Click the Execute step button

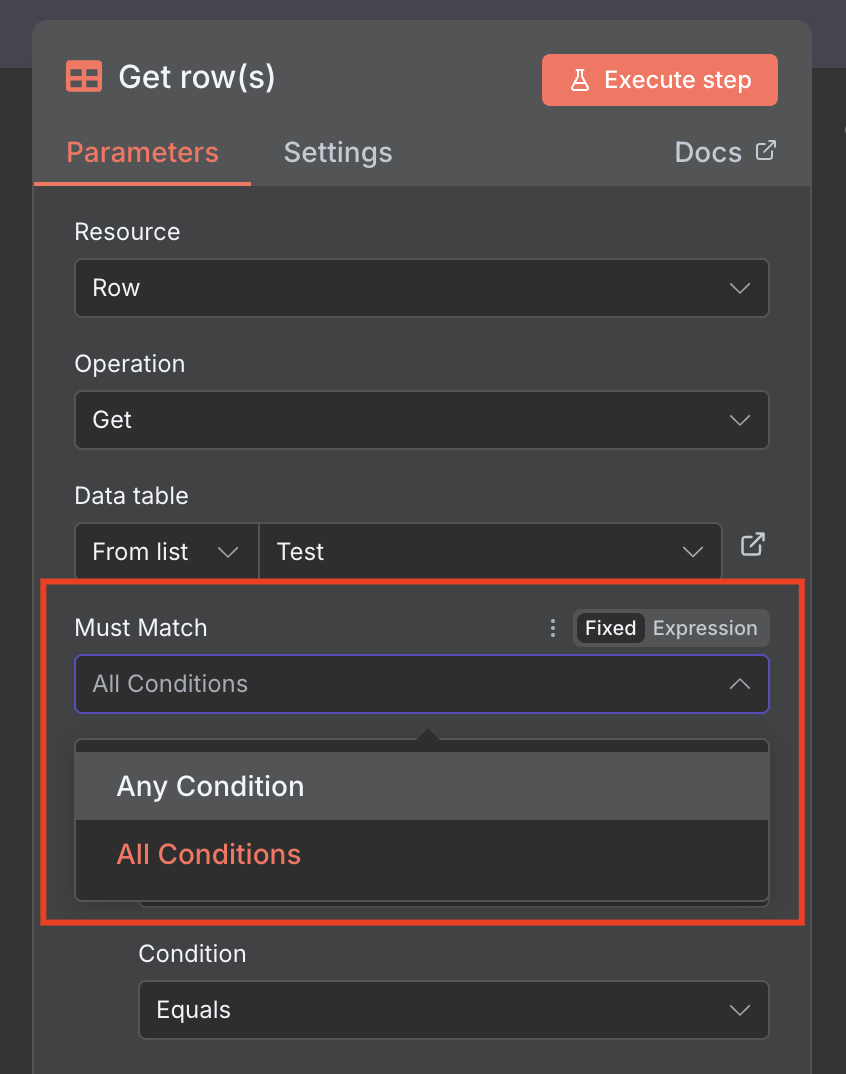point(660,80)
